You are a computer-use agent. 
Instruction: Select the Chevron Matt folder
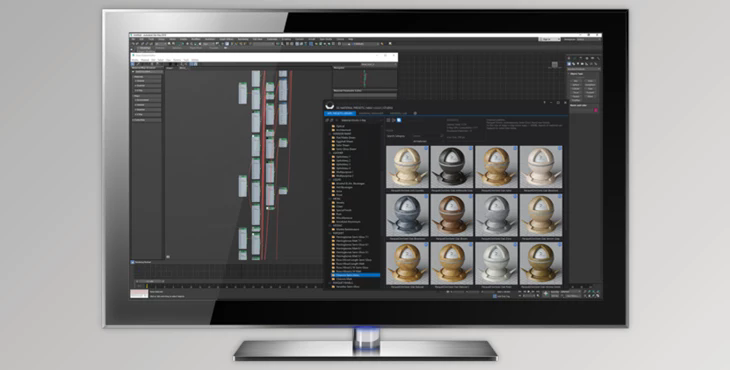tap(344, 279)
